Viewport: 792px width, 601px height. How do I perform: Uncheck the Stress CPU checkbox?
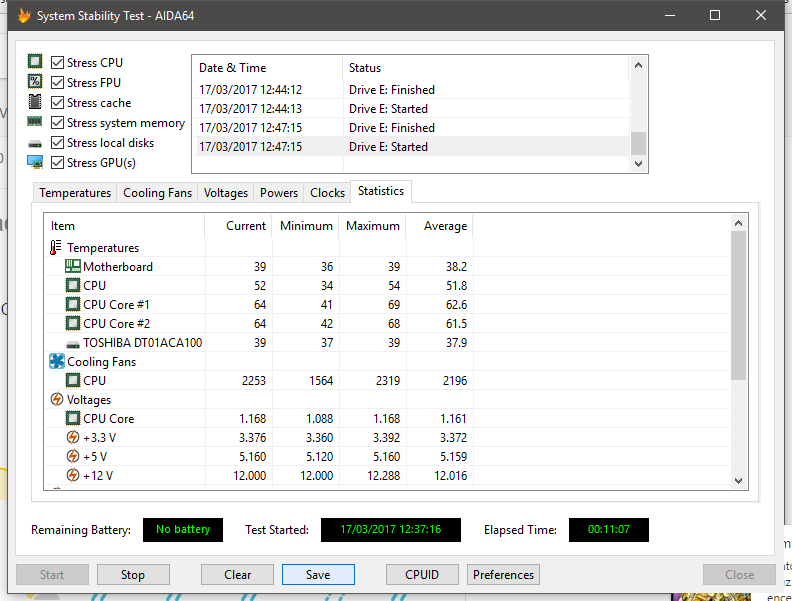point(58,62)
